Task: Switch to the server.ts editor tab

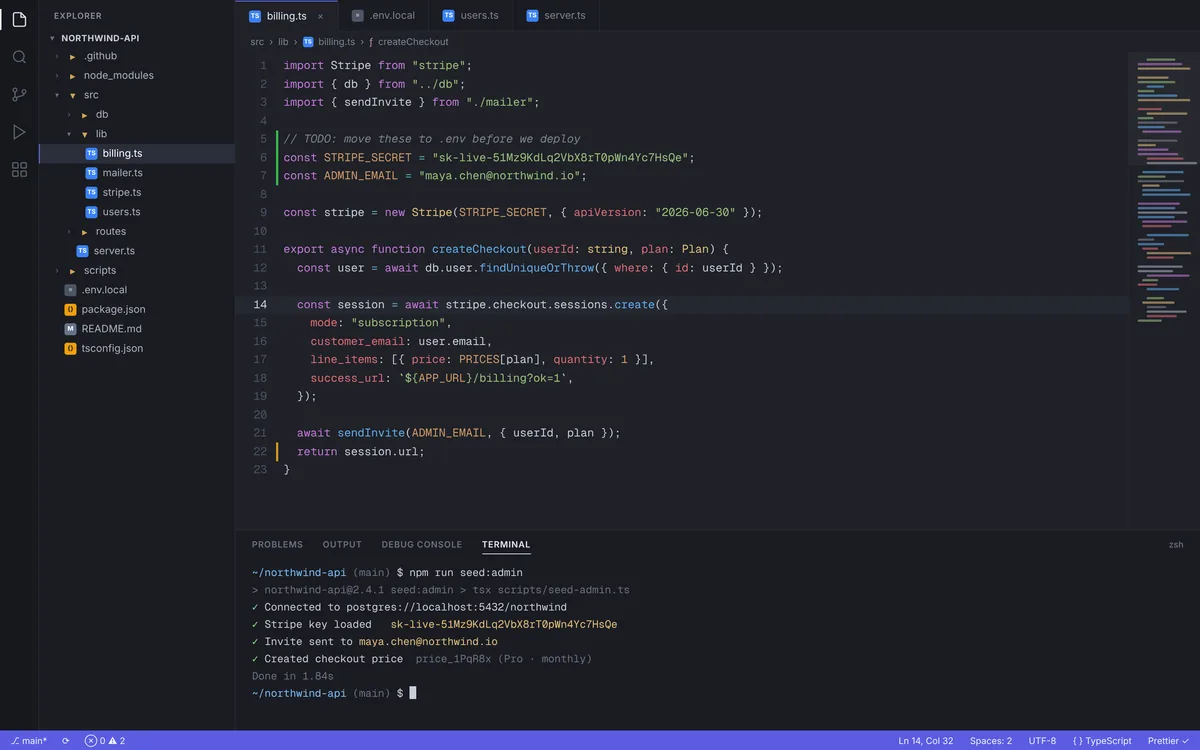Action: click(555, 15)
